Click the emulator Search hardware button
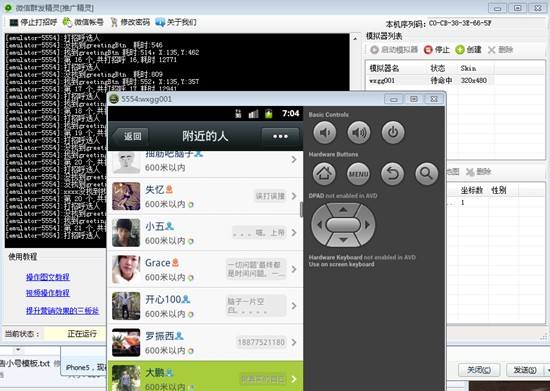550x391 pixels. click(427, 173)
